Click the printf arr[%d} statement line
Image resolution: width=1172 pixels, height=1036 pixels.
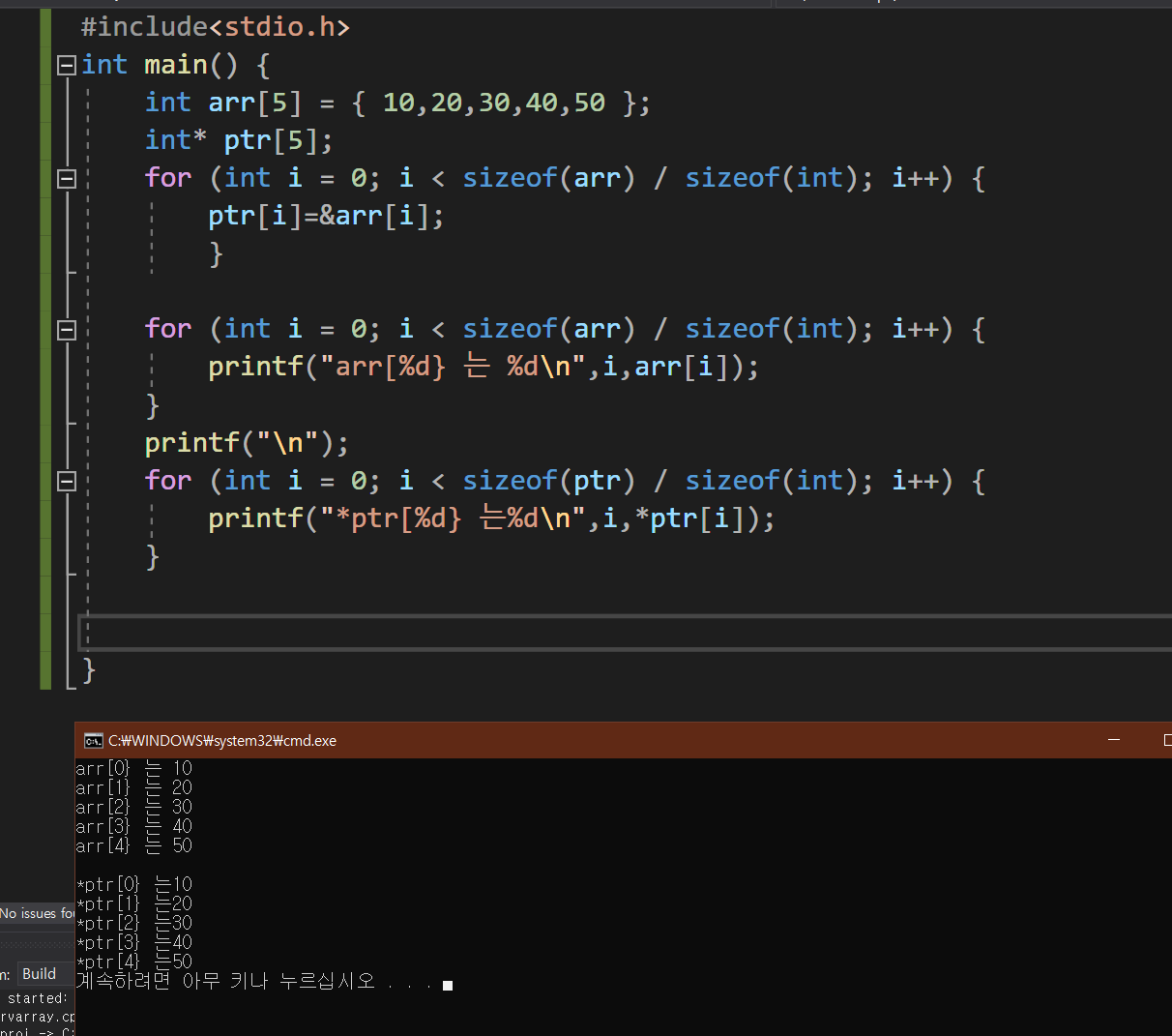pos(483,367)
